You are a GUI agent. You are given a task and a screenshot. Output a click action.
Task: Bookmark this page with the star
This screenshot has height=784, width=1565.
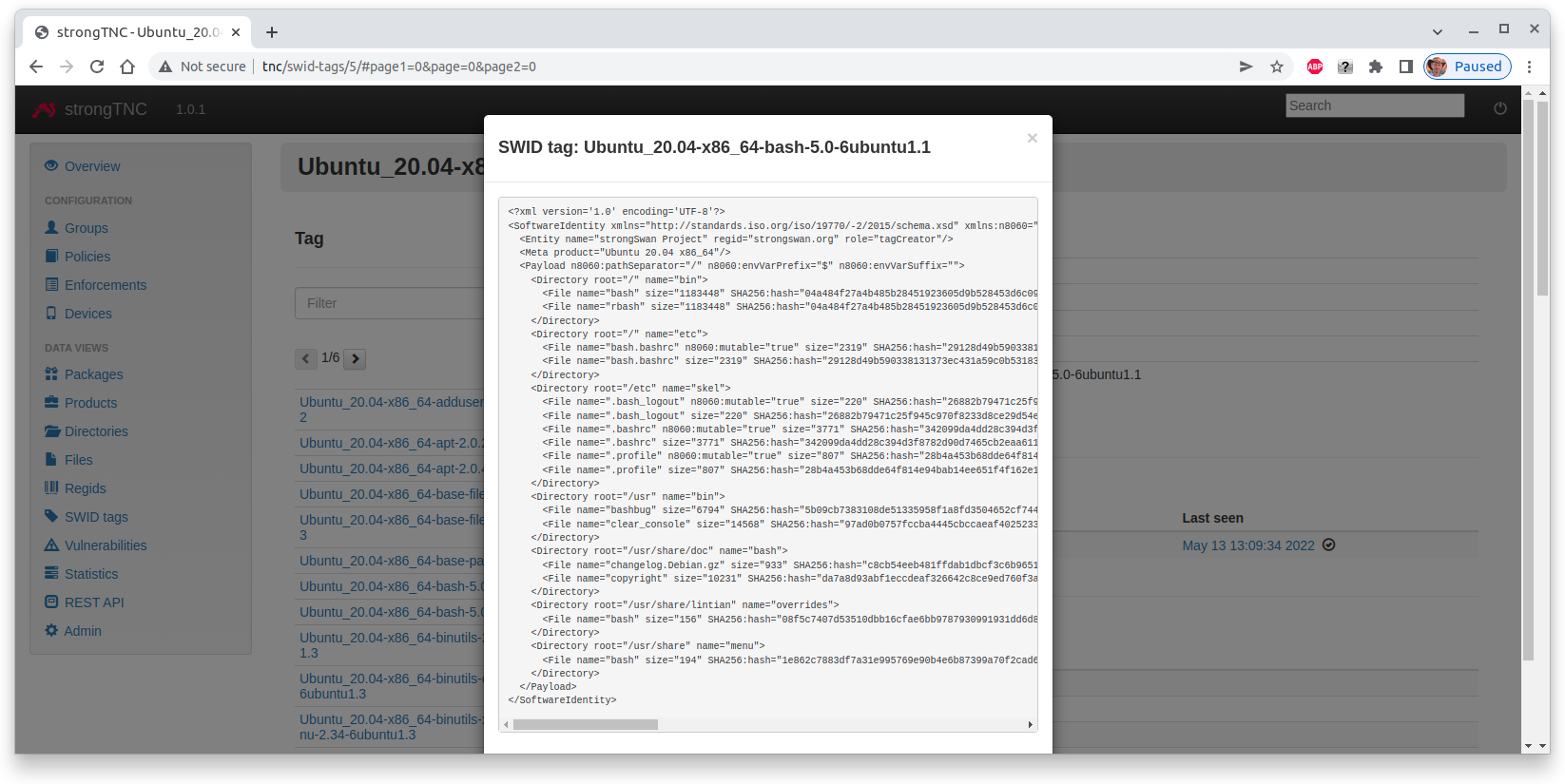[1277, 67]
